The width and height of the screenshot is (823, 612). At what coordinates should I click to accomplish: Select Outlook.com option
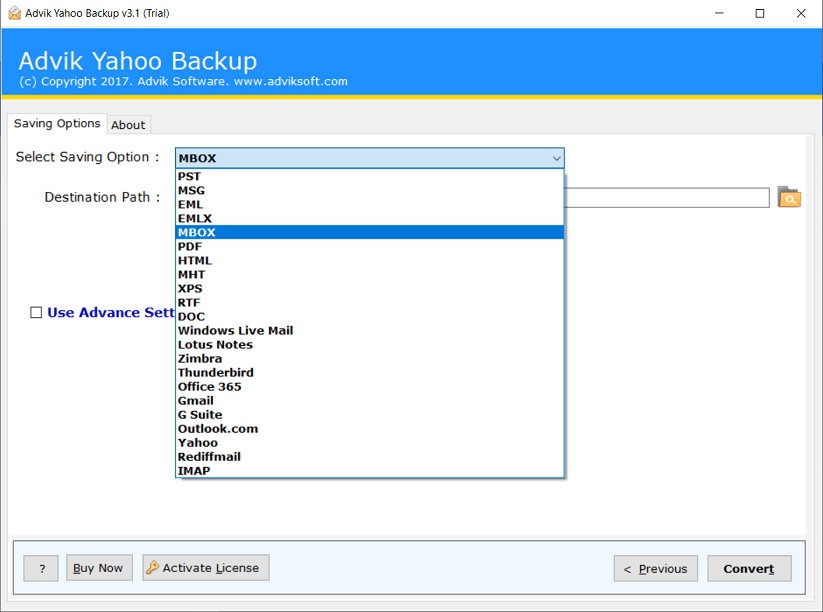point(370,429)
